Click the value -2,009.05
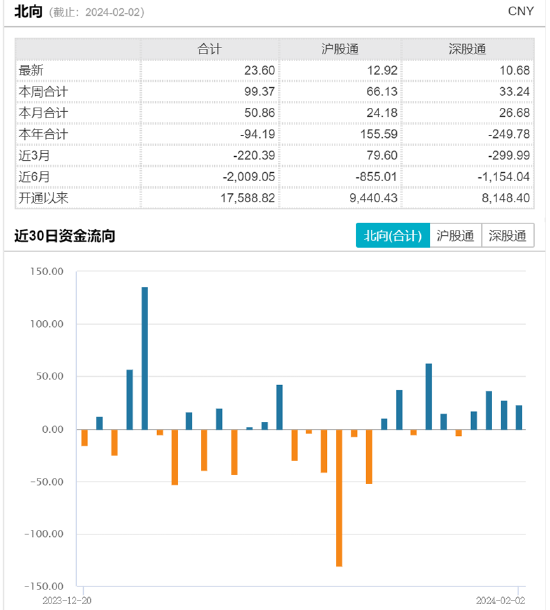550x610 pixels. tap(249, 177)
